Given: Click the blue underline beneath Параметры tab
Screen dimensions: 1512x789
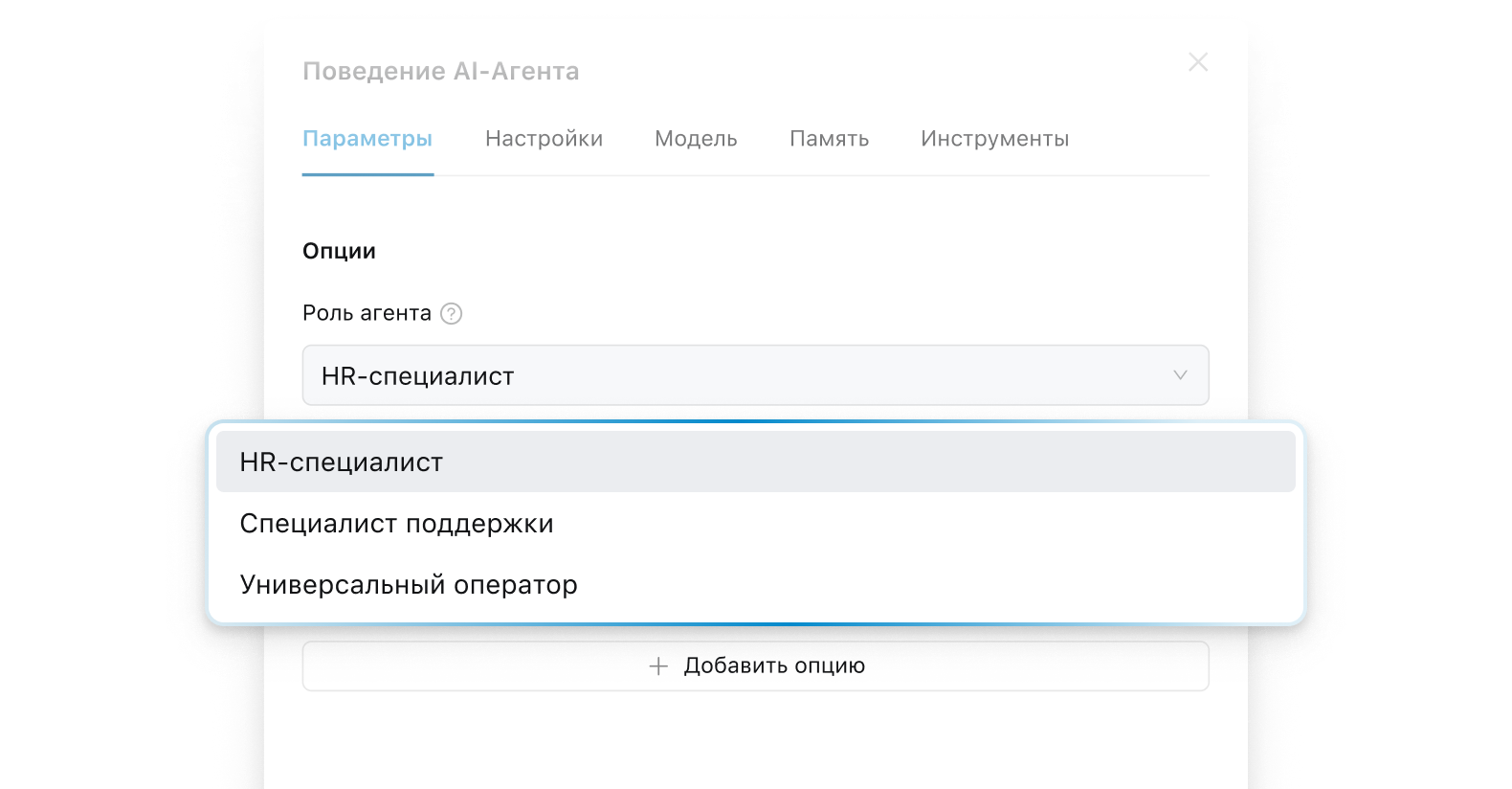Looking at the screenshot, I should (x=367, y=174).
